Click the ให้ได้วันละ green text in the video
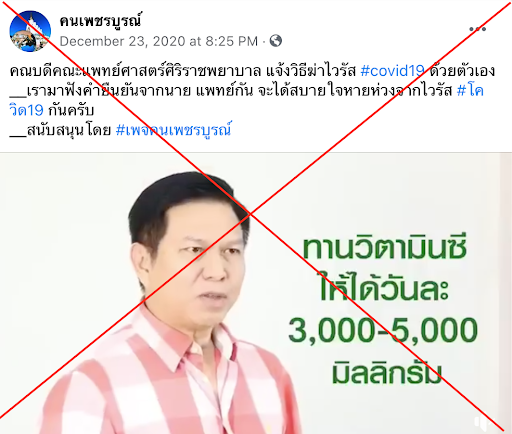The width and height of the screenshot is (512, 434). (384, 287)
